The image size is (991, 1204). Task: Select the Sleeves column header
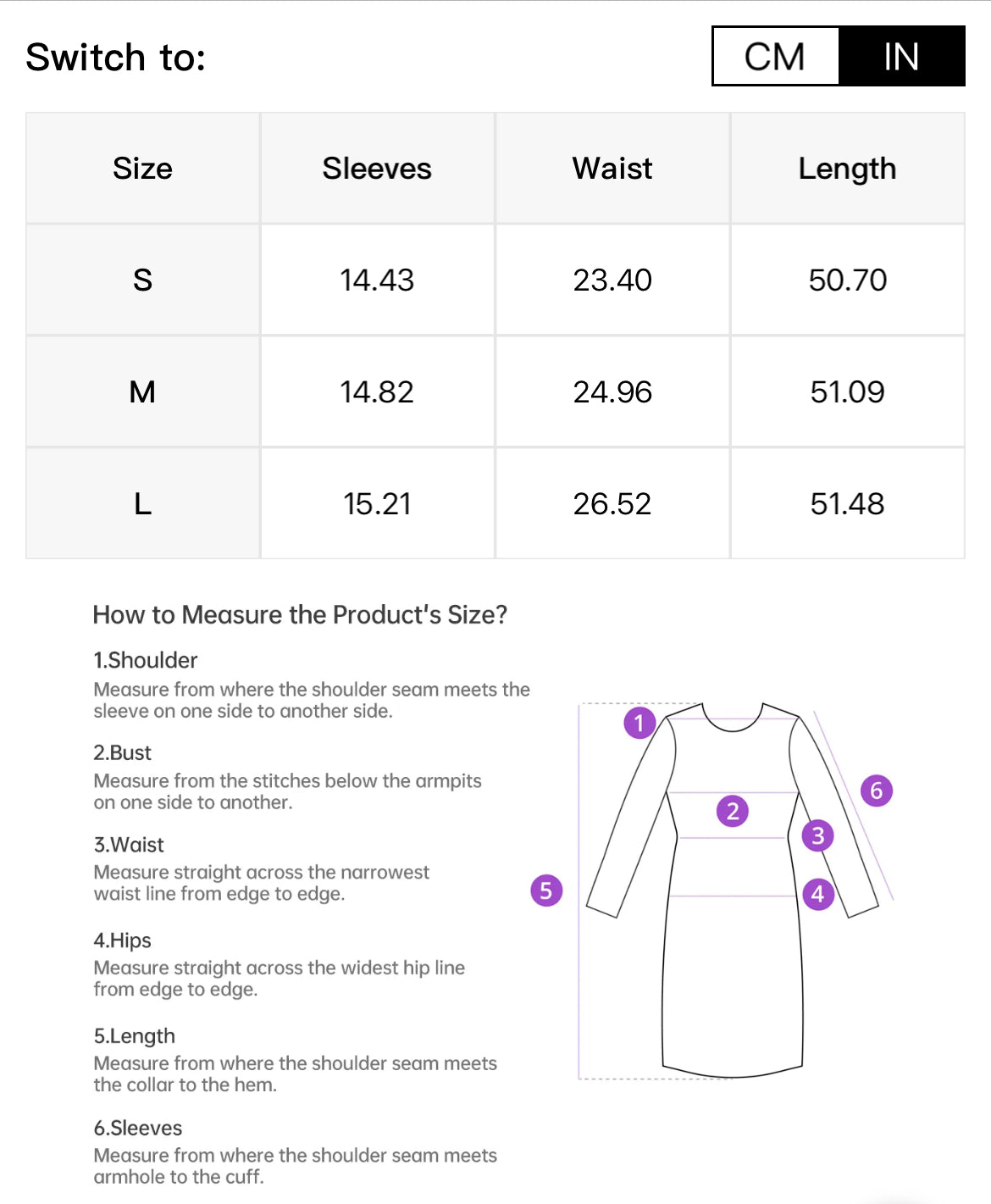pos(377,169)
